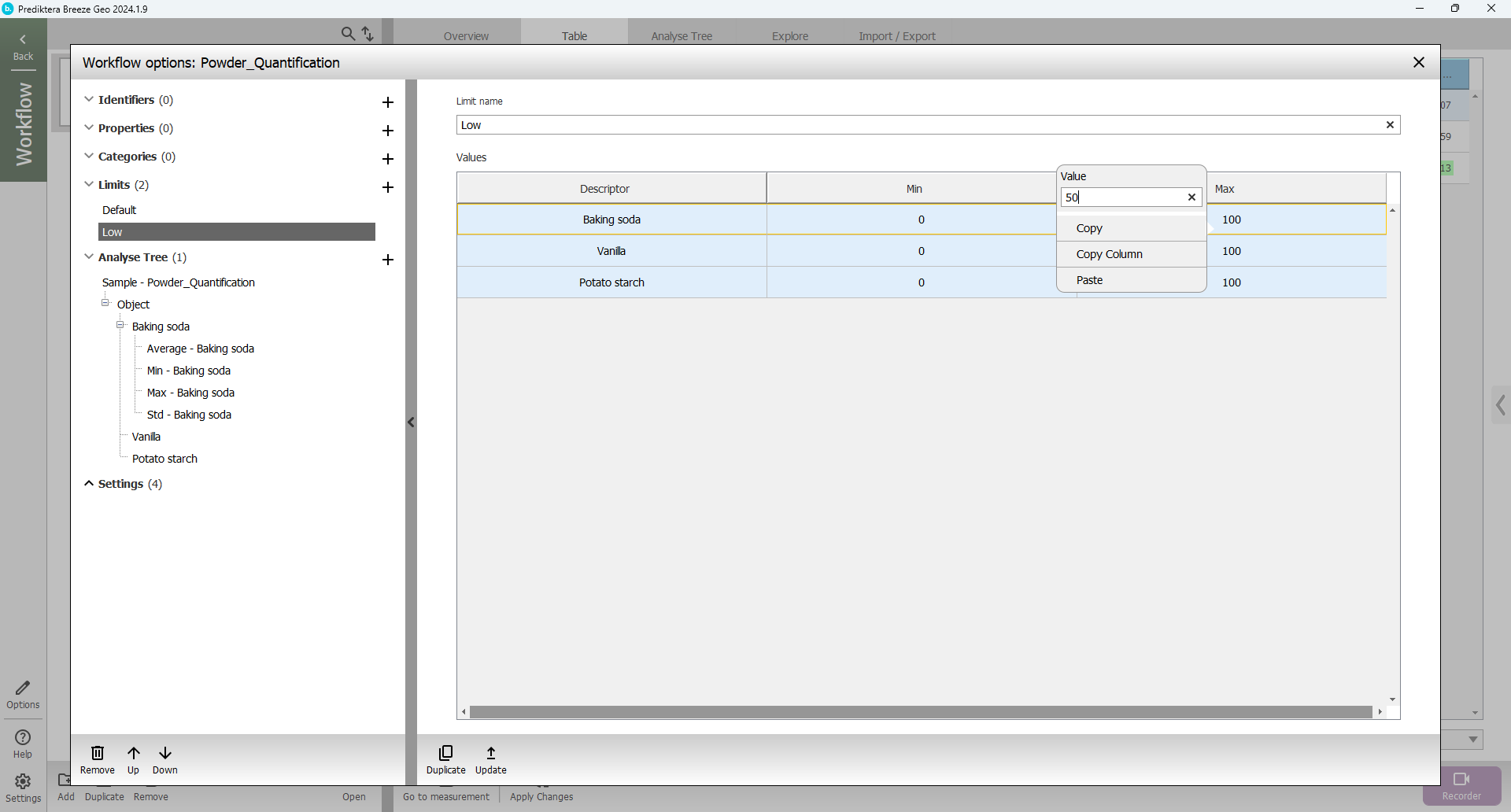Click the Back button in sidebar
The width and height of the screenshot is (1511, 812).
23,47
